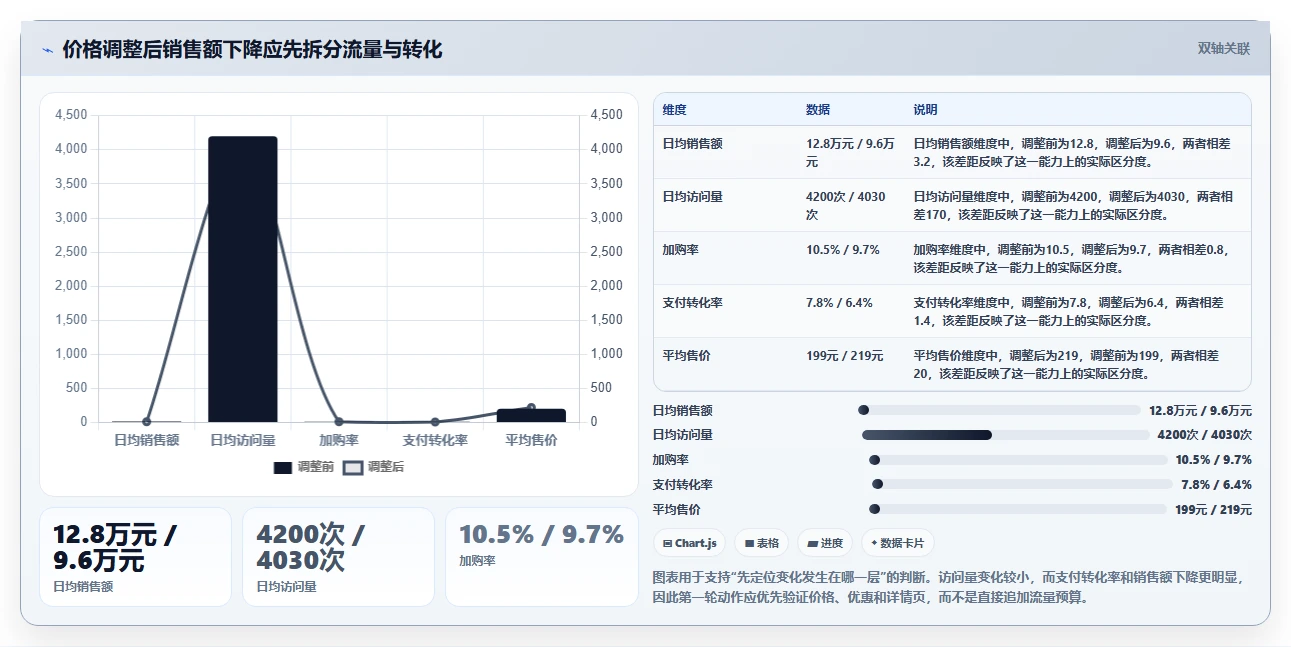The image size is (1291, 647).
Task: Click progress value 7.8% / 6.4%
Action: (1216, 484)
